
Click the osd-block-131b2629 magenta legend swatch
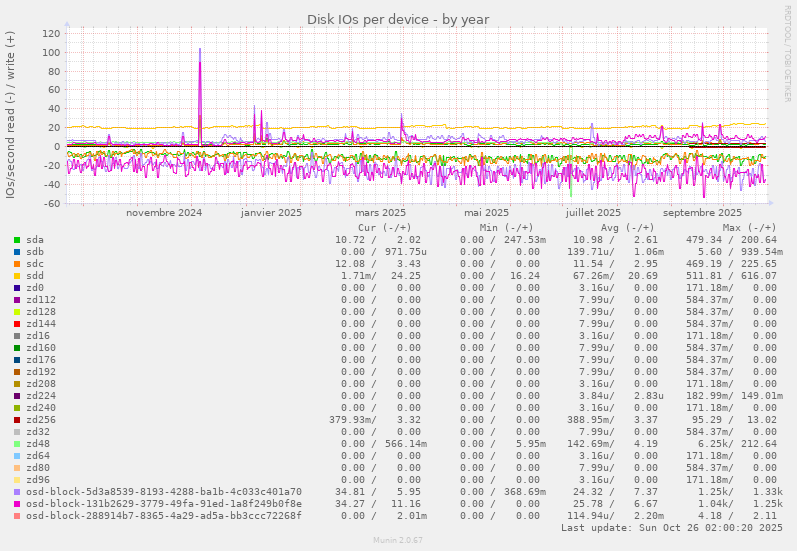tap(17, 504)
